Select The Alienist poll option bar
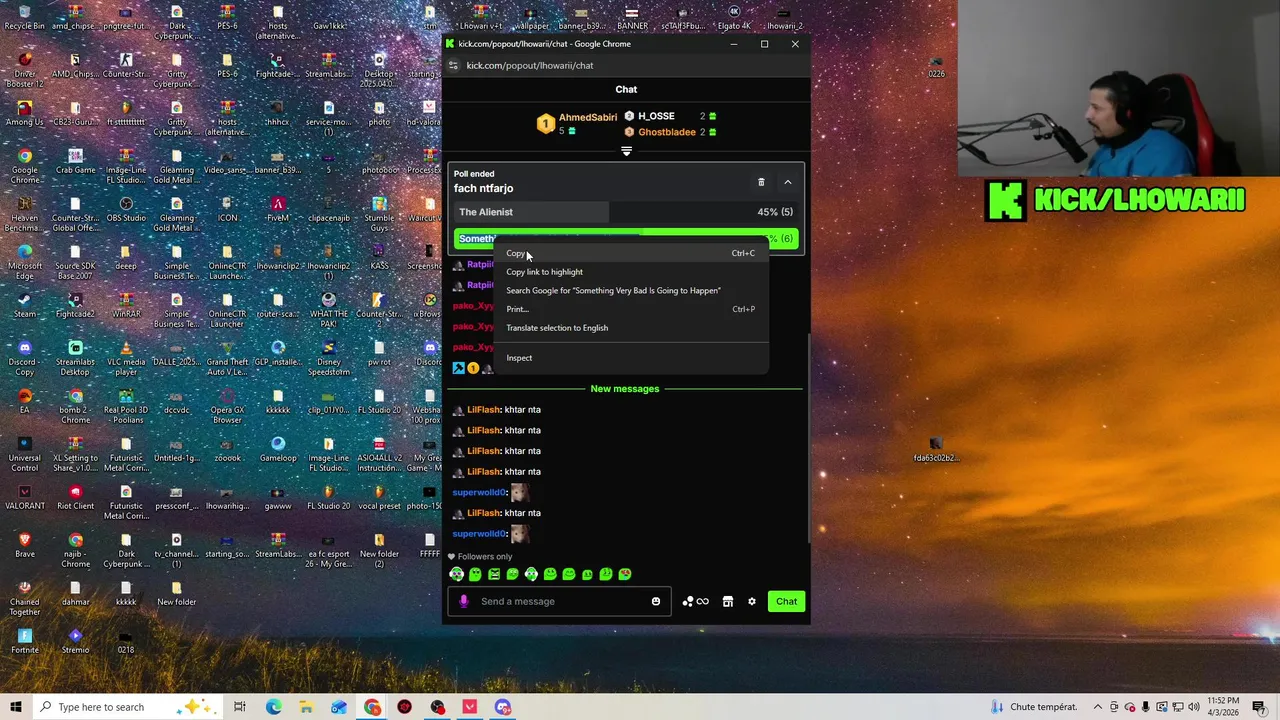The width and height of the screenshot is (1280, 720). (626, 212)
